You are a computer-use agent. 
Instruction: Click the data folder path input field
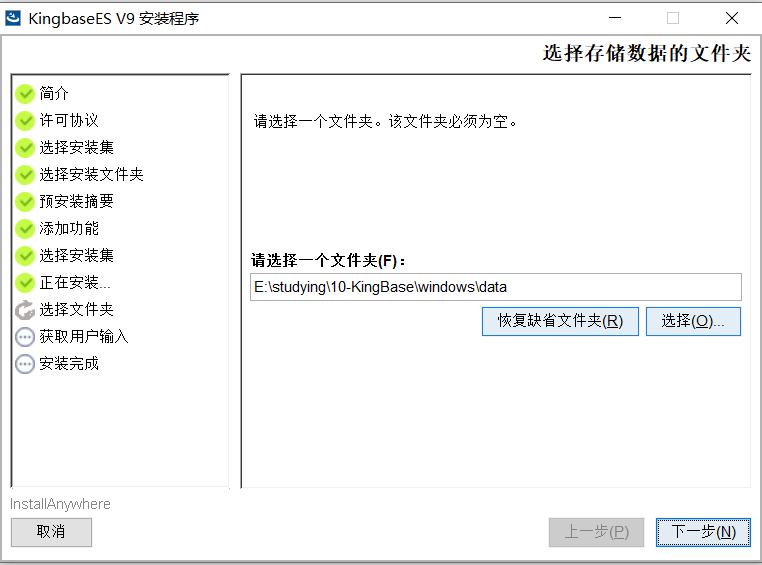coord(495,287)
